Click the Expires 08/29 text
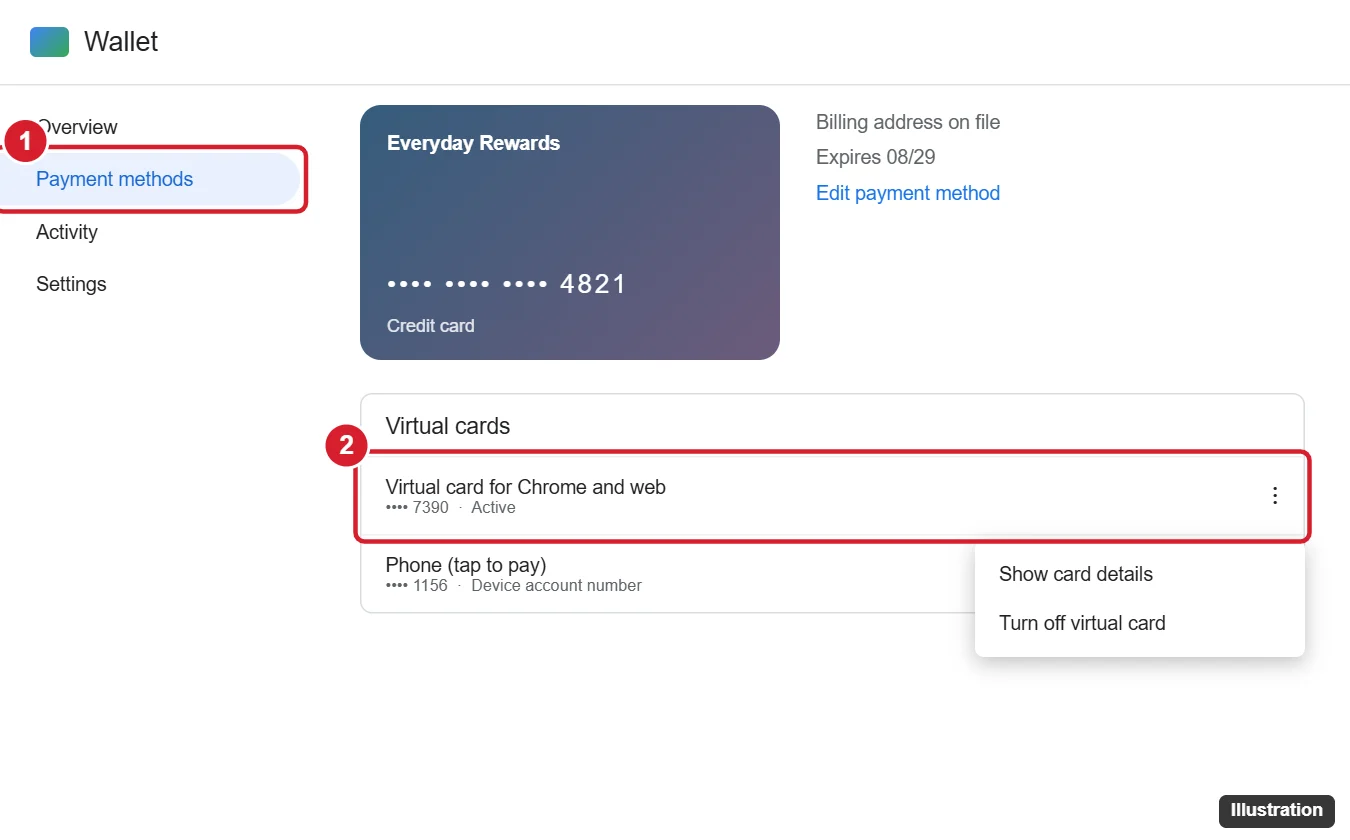This screenshot has width=1350, height=840. 876,157
